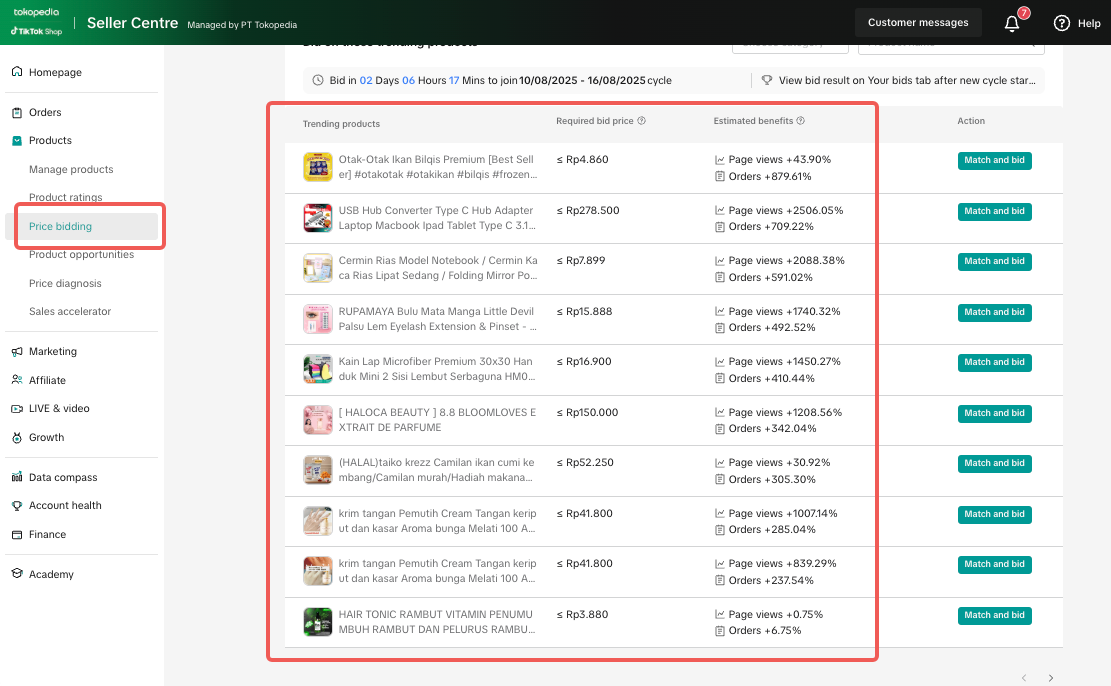Click the Help question mark icon
Viewport: 1111px width, 686px height.
(1061, 23)
